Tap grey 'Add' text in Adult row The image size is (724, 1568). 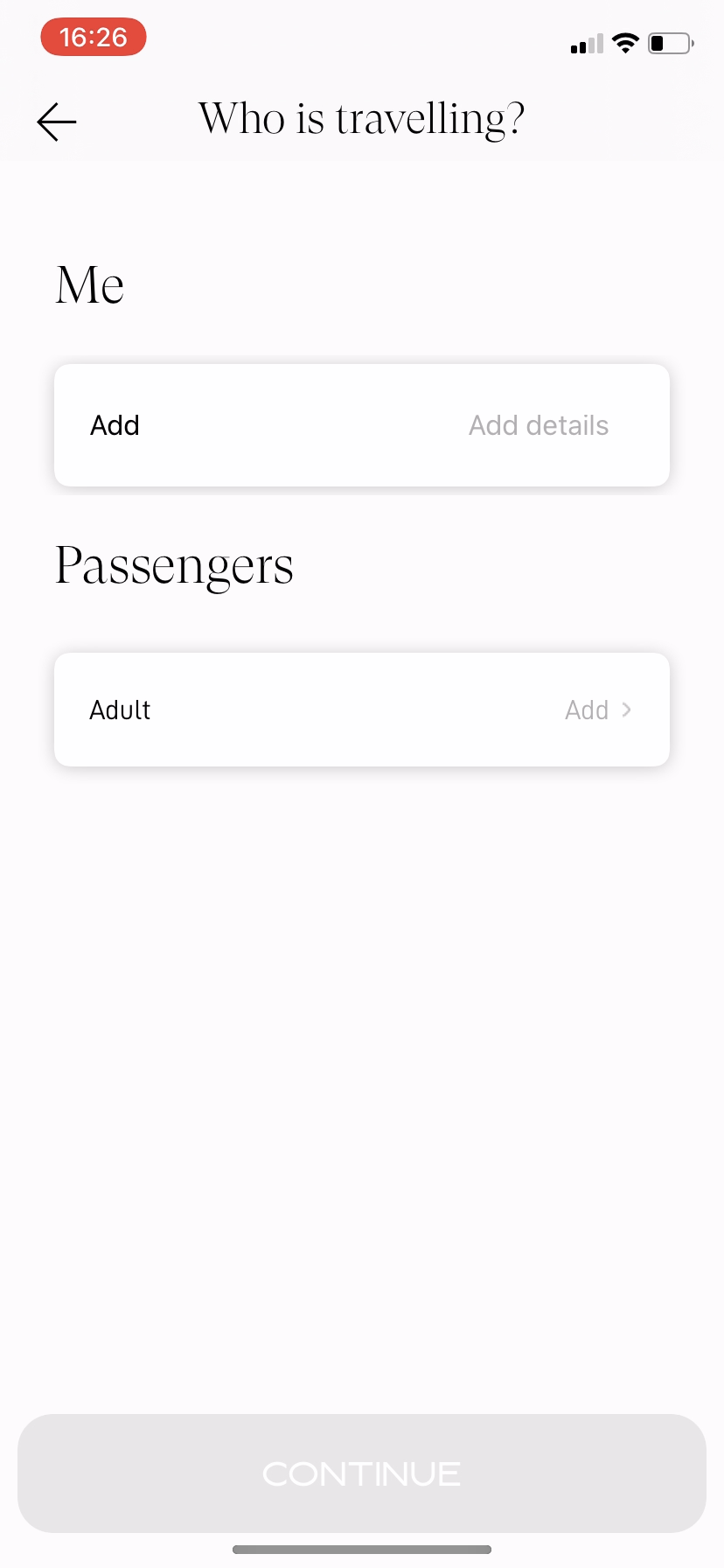pyautogui.click(x=586, y=710)
